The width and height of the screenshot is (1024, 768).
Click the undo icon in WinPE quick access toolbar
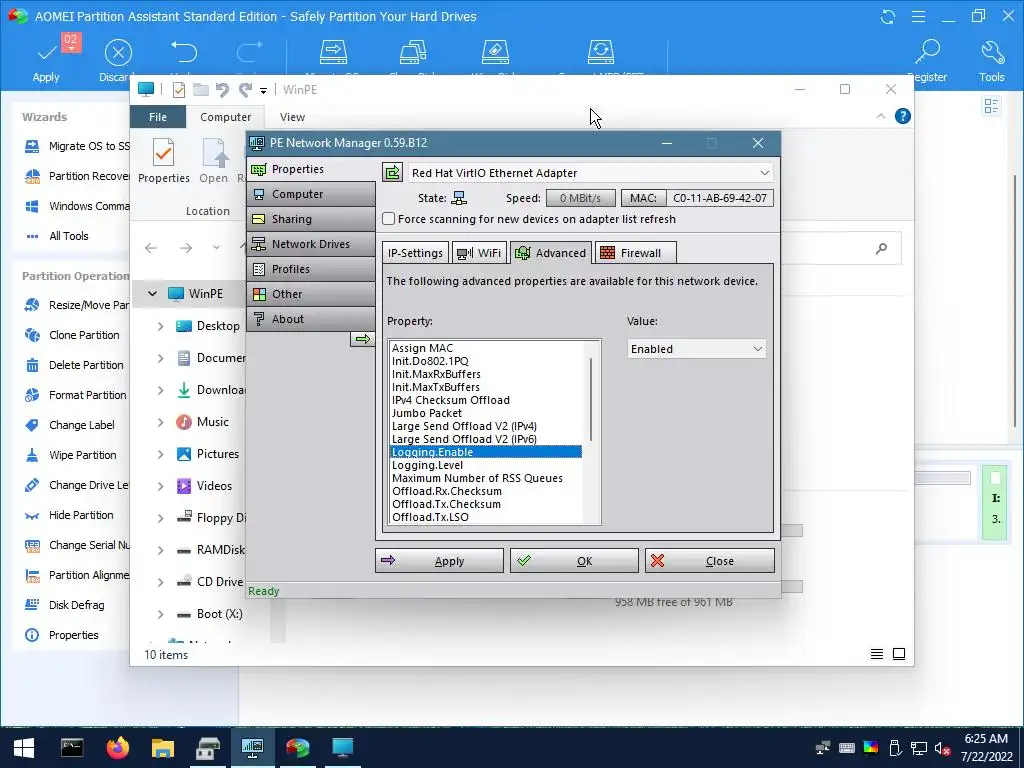(x=222, y=90)
